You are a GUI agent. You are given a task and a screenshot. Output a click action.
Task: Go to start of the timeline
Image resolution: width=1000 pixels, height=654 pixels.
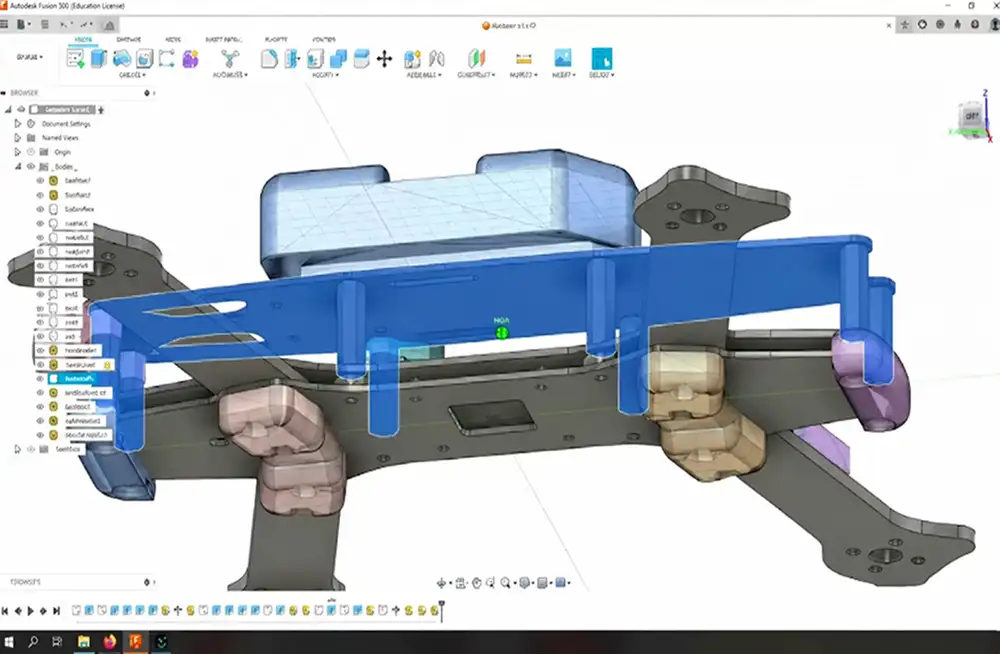5,611
